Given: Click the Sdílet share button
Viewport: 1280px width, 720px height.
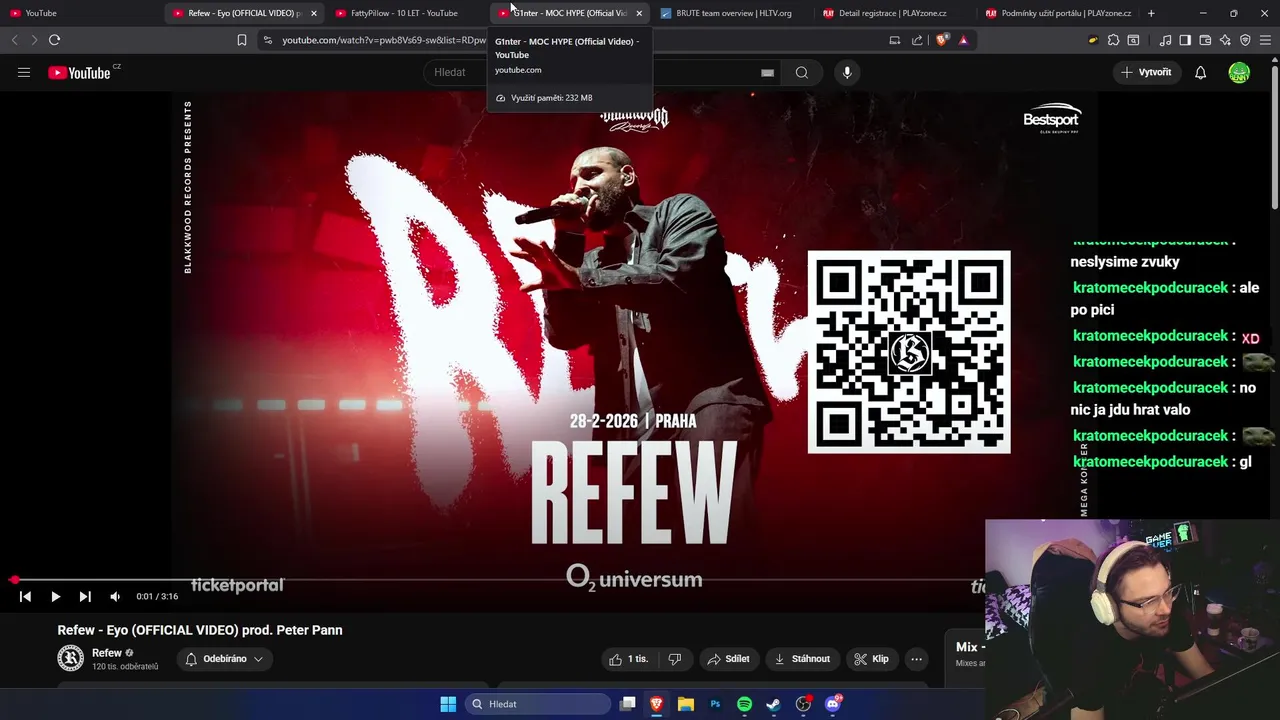Looking at the screenshot, I should pos(728,659).
